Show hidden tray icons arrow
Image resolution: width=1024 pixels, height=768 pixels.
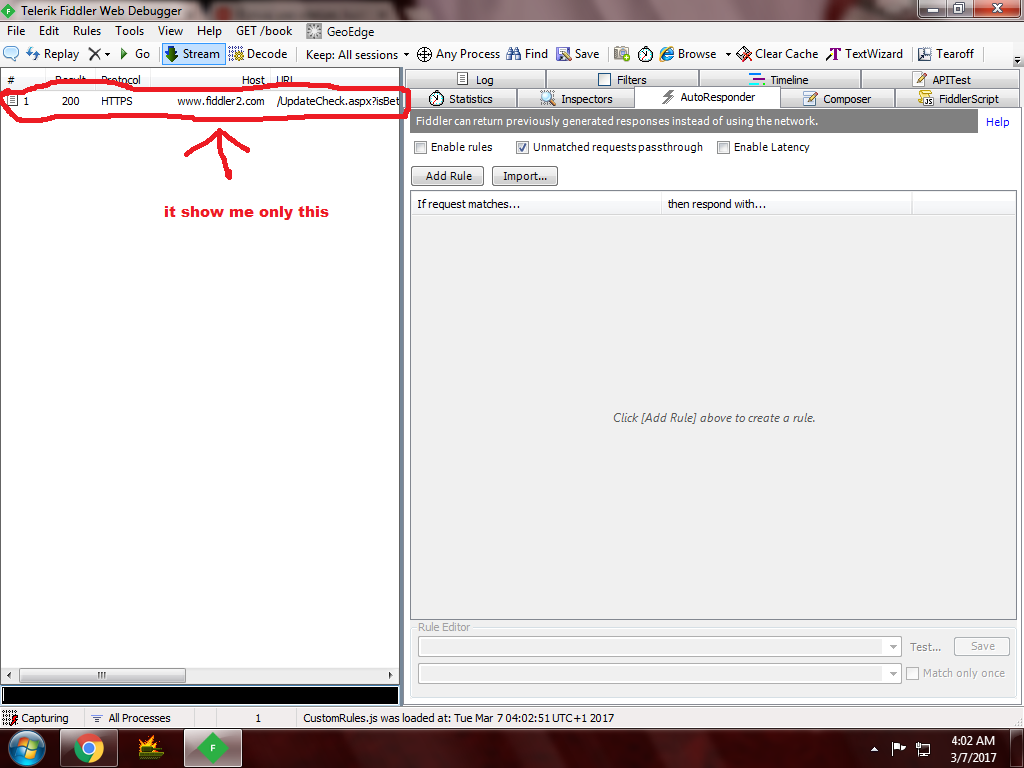pyautogui.click(x=874, y=749)
